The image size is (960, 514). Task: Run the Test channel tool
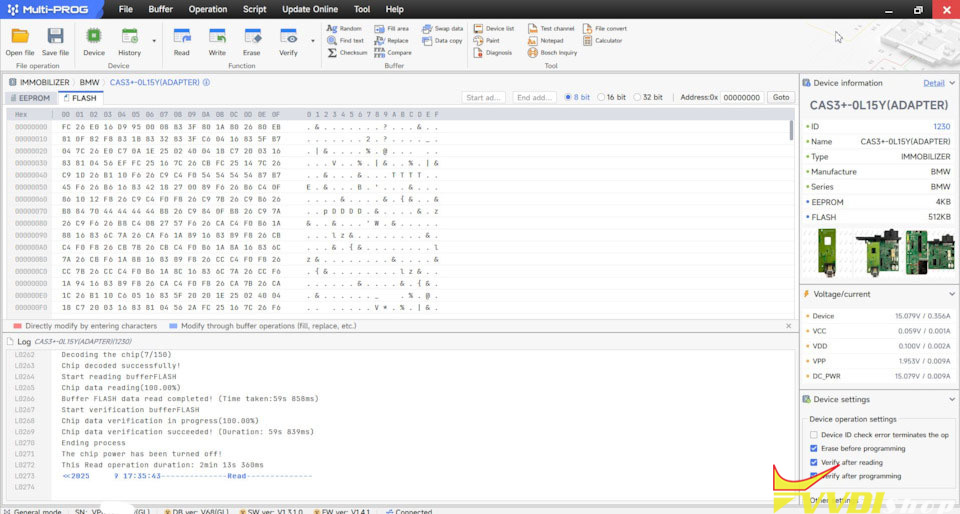(551, 29)
